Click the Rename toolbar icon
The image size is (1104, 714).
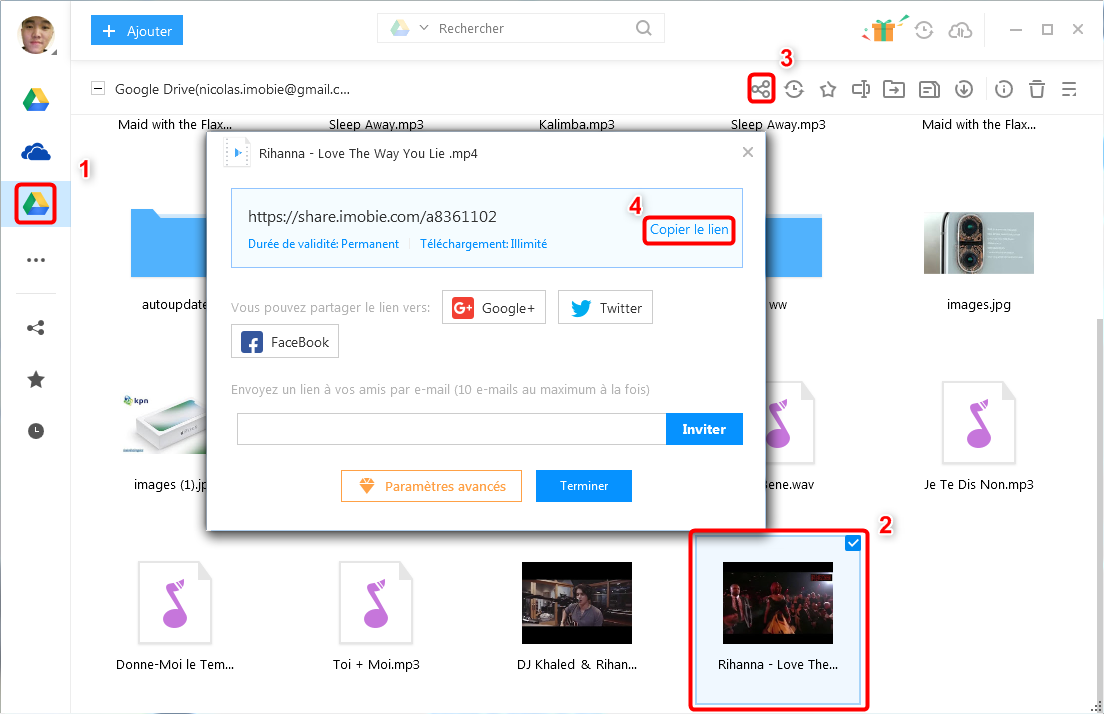point(860,89)
